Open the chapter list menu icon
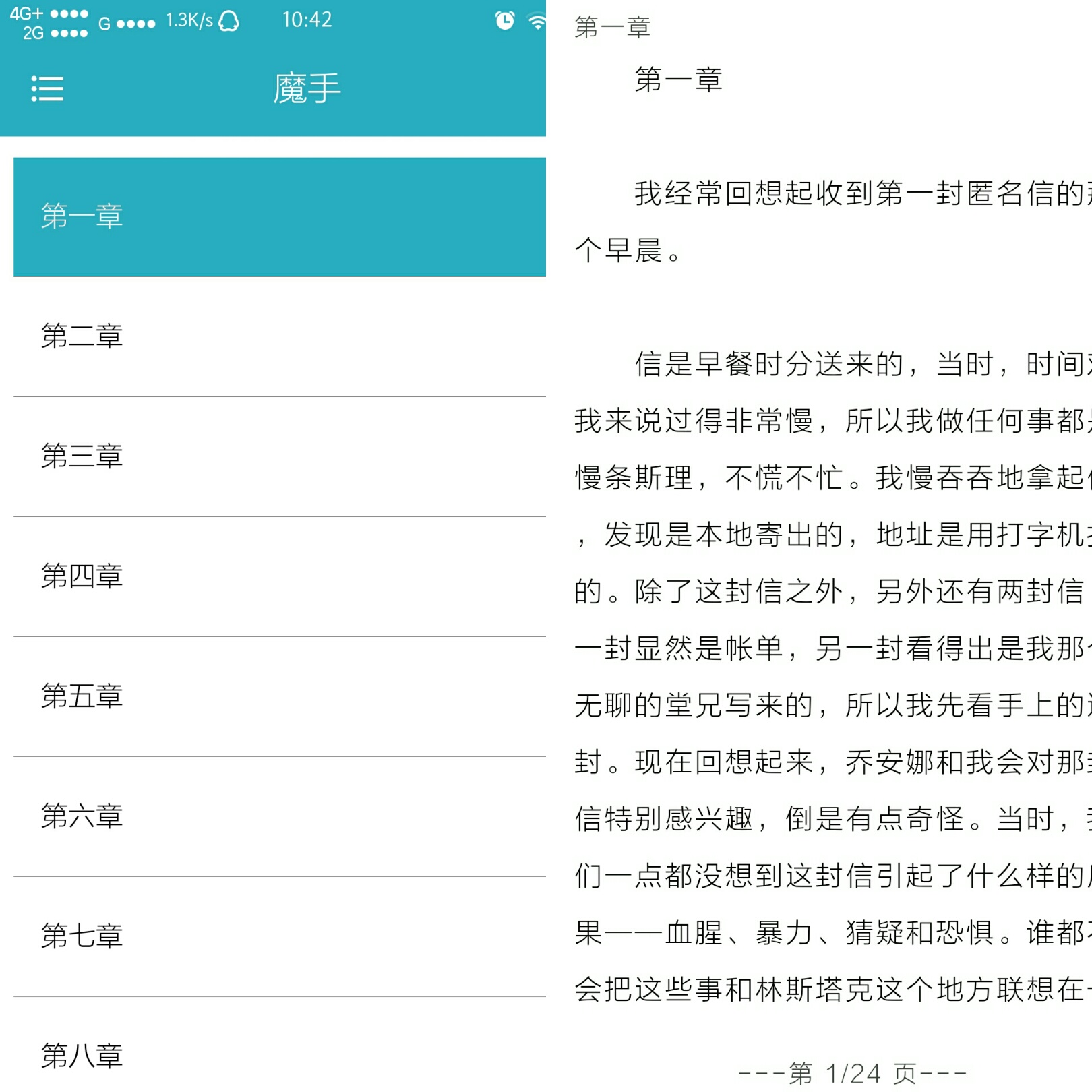Screen dimensions: 1092x1092 (x=46, y=88)
